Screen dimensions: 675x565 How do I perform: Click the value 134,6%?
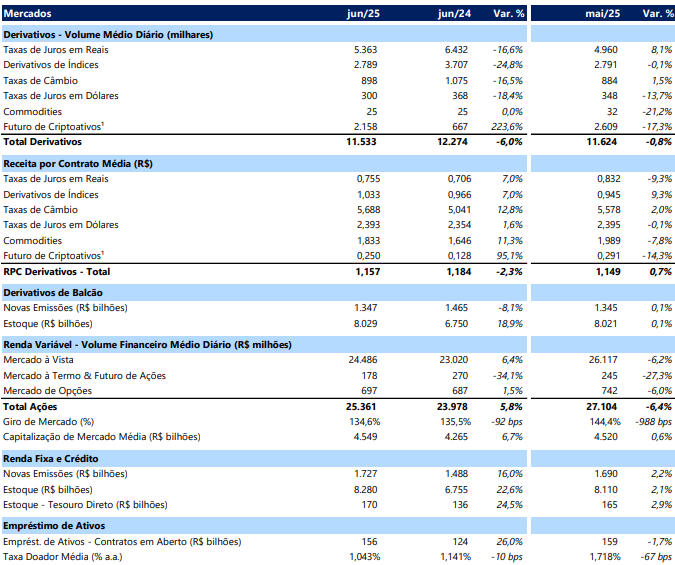pyautogui.click(x=365, y=422)
